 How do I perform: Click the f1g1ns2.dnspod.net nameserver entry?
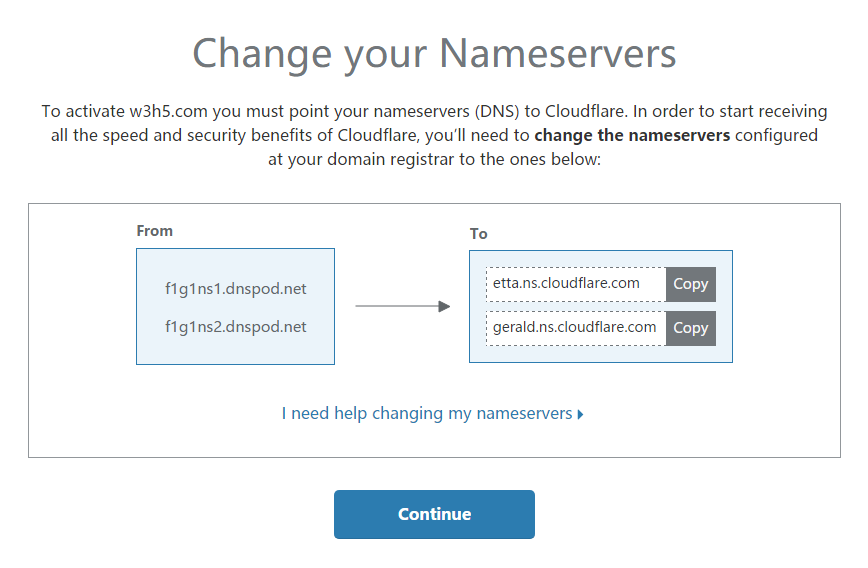pyautogui.click(x=235, y=327)
